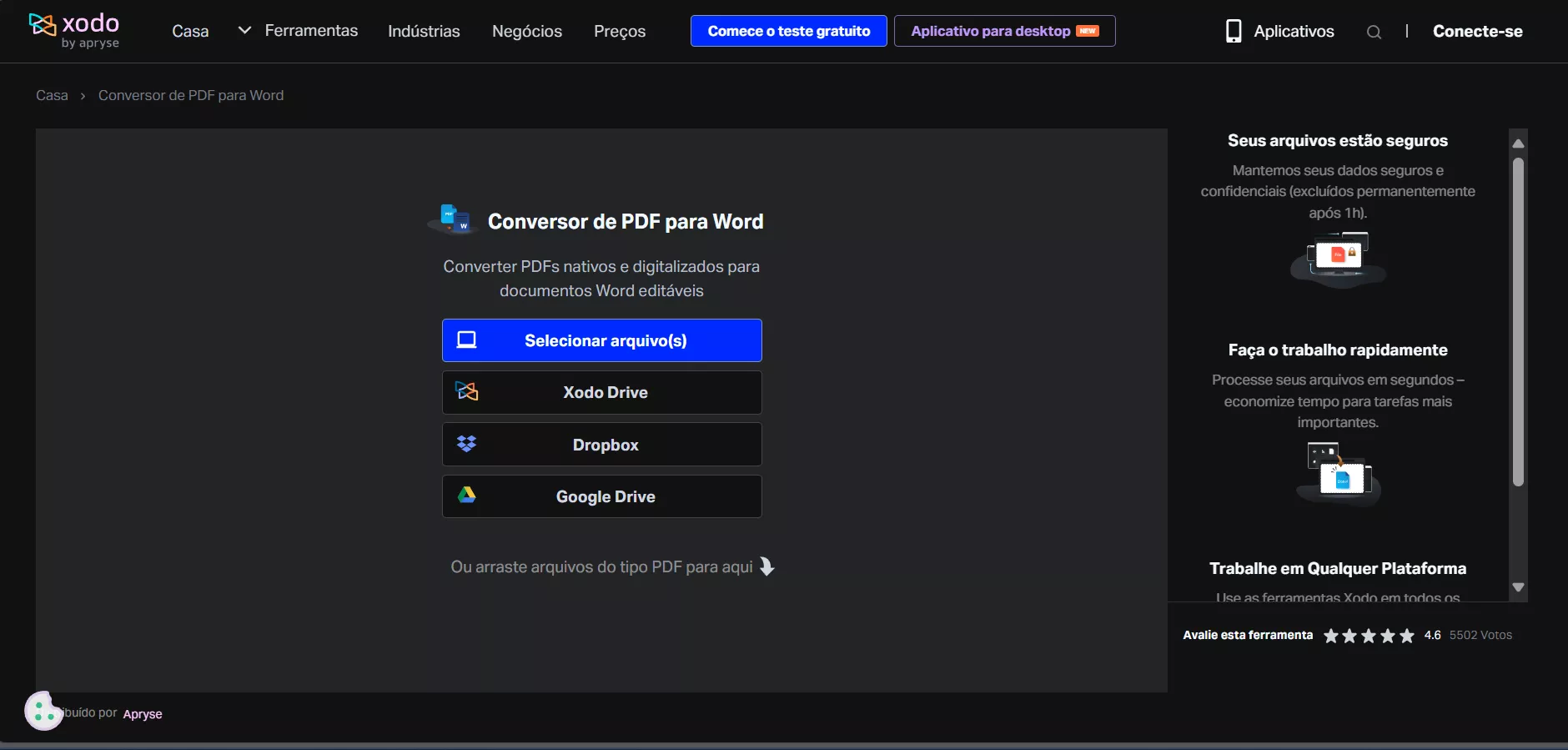
Task: Open the Aplicativos menu
Action: [x=1294, y=31]
